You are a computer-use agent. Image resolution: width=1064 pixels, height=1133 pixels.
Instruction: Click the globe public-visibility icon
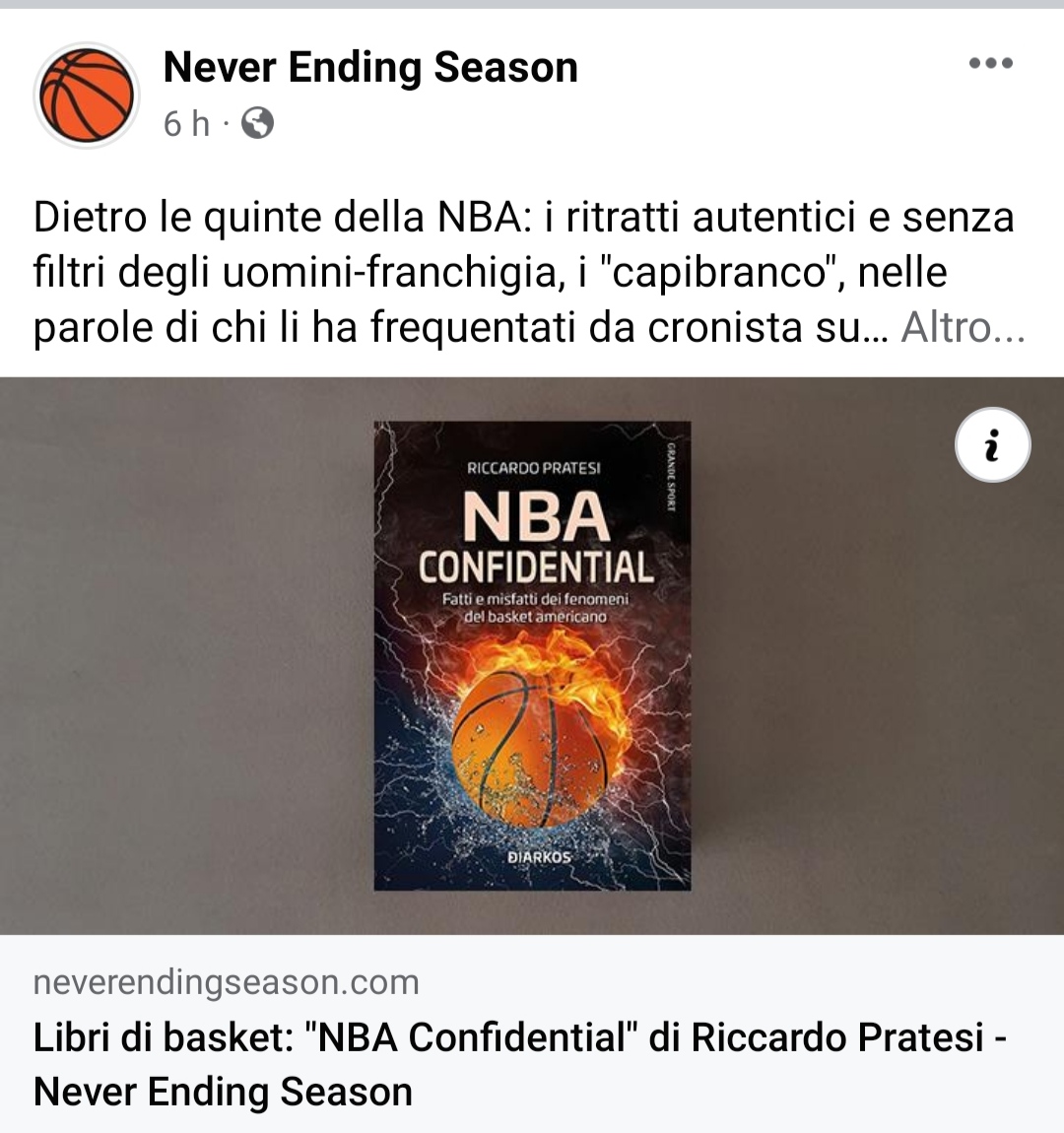(257, 123)
